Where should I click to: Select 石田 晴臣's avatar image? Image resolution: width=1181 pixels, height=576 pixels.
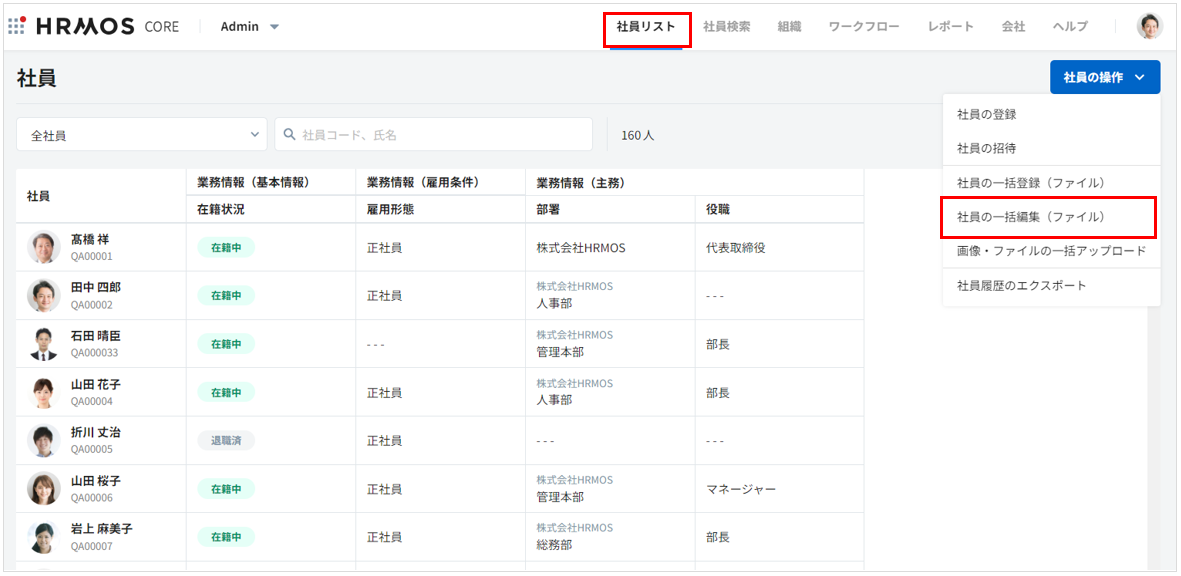(44, 344)
